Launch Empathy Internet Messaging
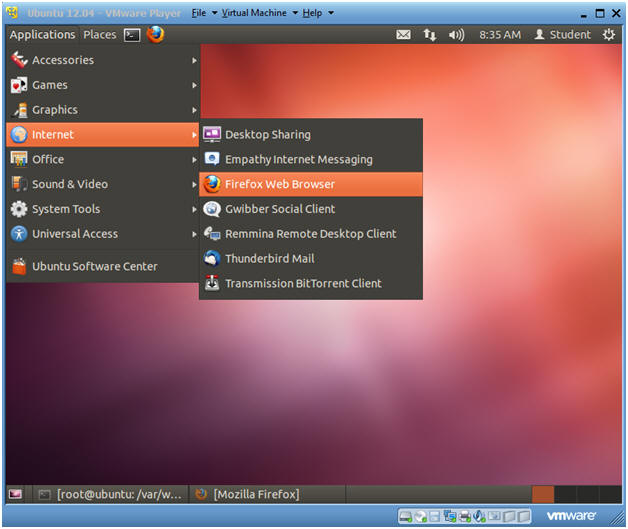 point(311,159)
